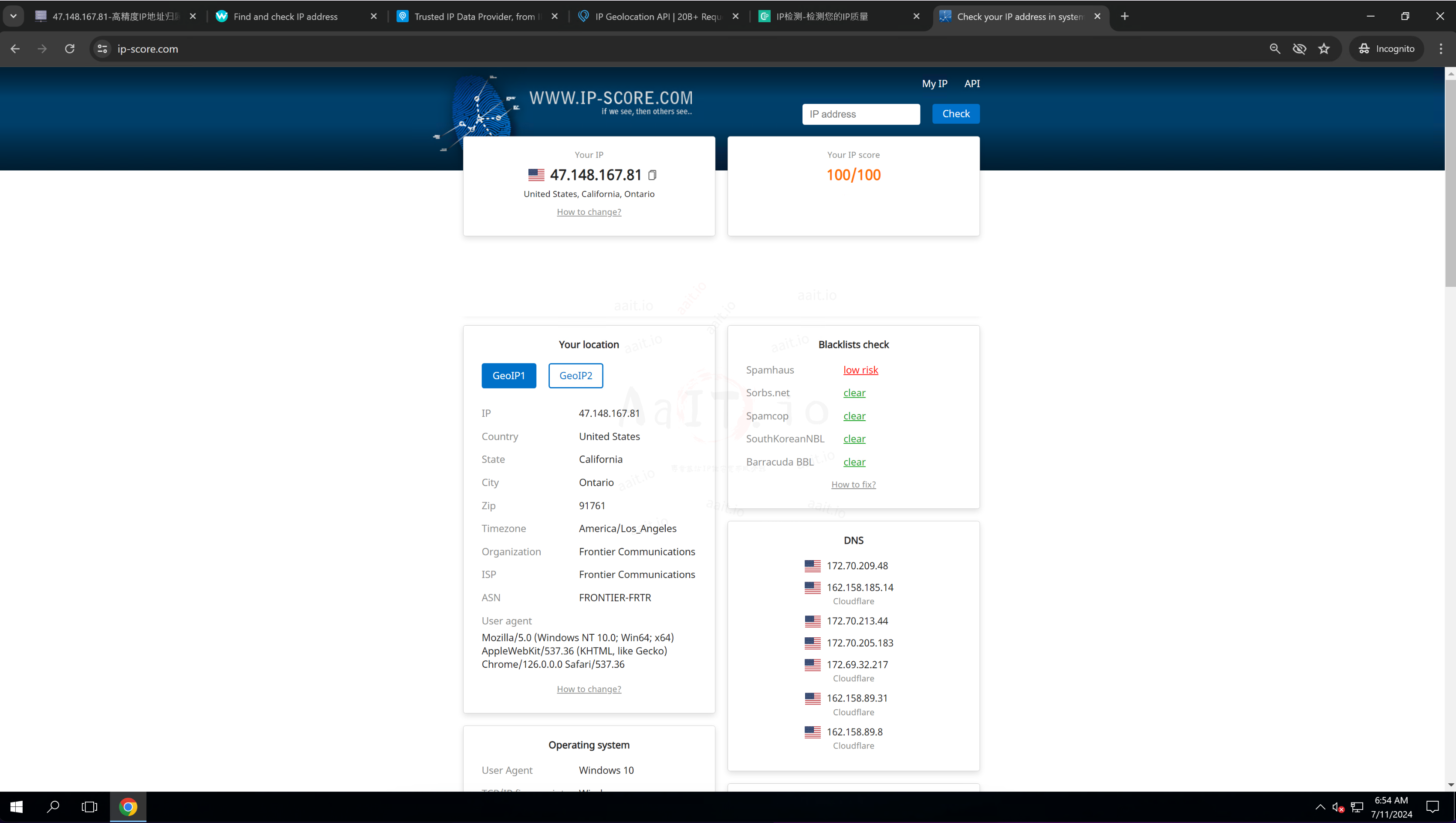
Task: Click the search magnifier icon in toolbar
Action: coord(1275,48)
